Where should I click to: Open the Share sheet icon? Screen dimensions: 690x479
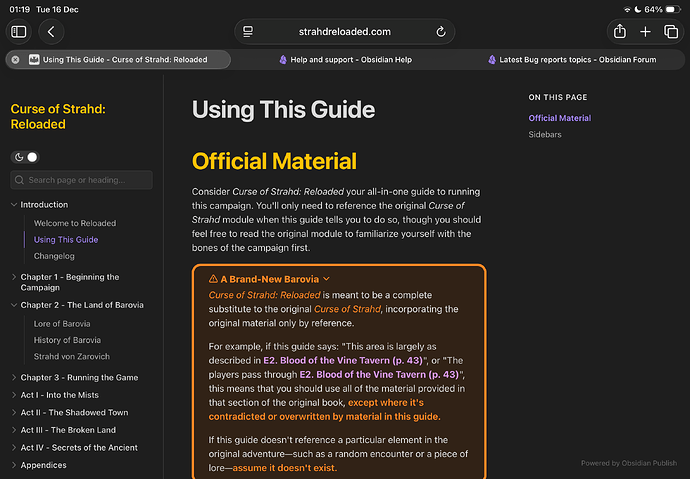(620, 32)
